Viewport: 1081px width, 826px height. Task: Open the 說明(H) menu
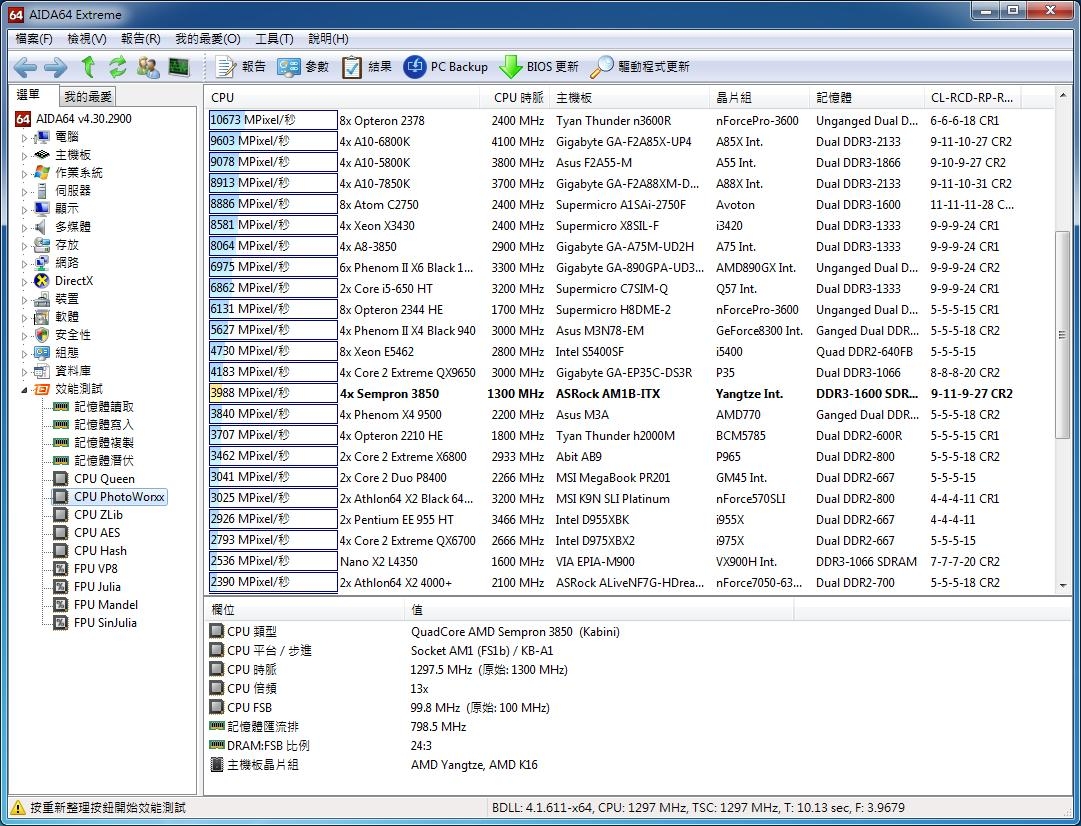(x=328, y=39)
